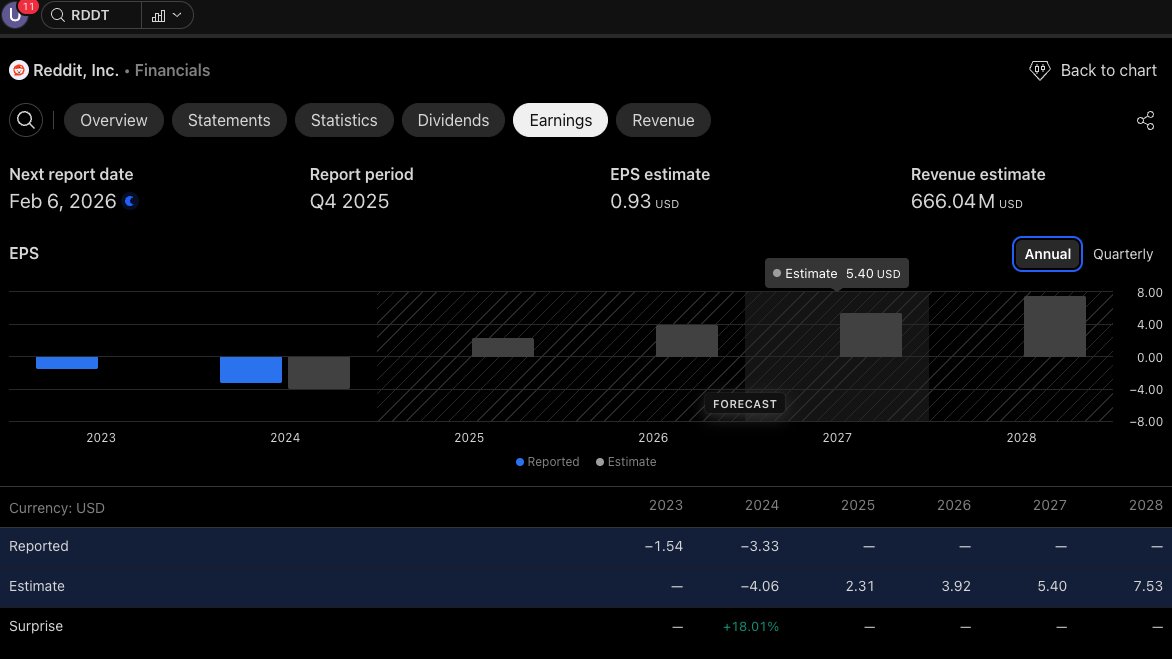
Task: Toggle the Reported legend item
Action: click(547, 462)
